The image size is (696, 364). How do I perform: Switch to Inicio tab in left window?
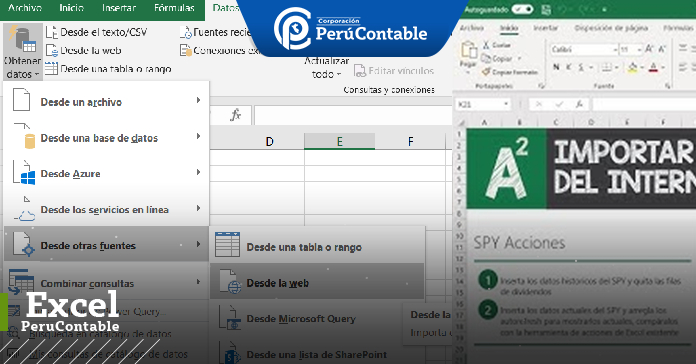(71, 8)
